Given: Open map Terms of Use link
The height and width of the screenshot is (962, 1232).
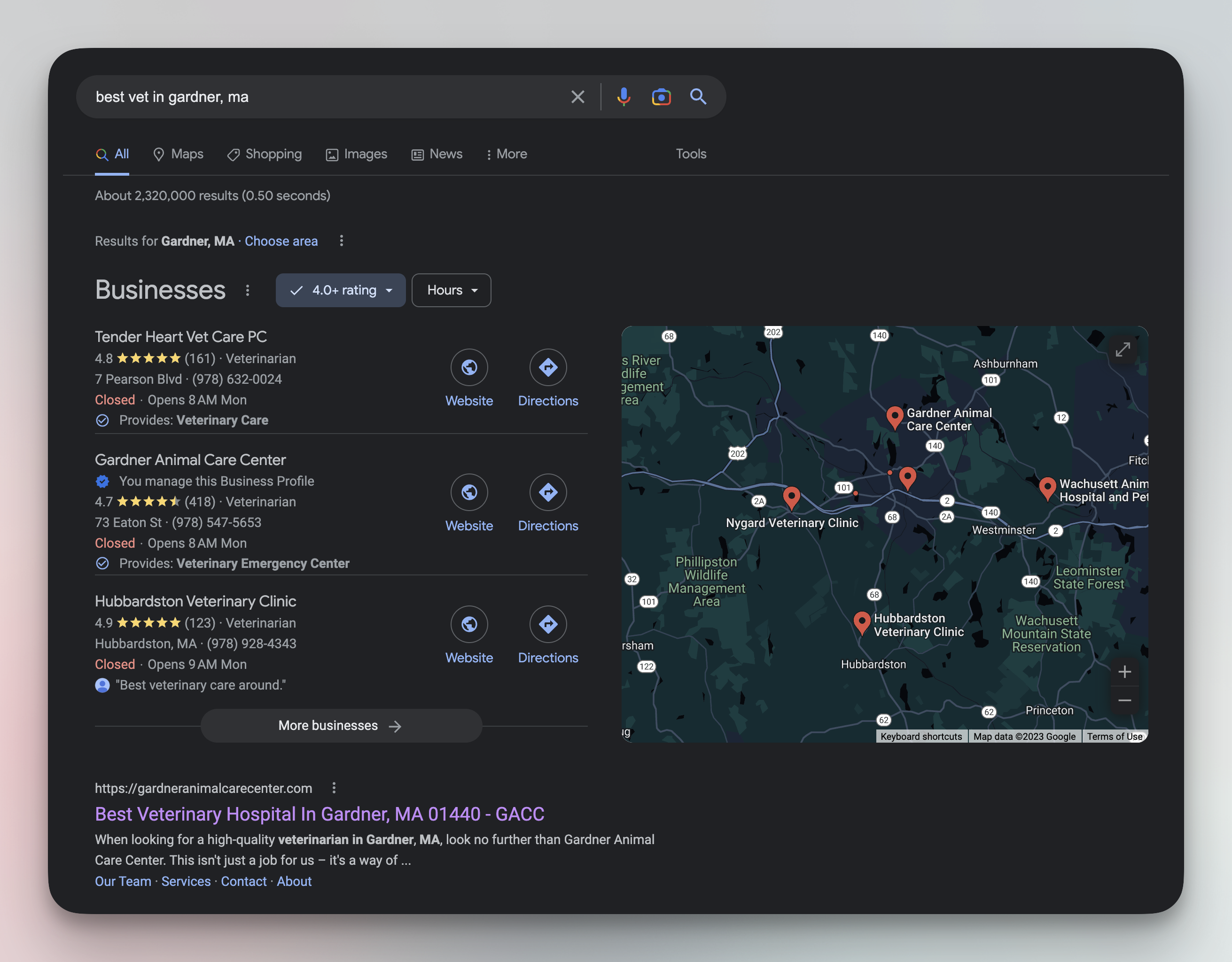Looking at the screenshot, I should pyautogui.click(x=1115, y=737).
